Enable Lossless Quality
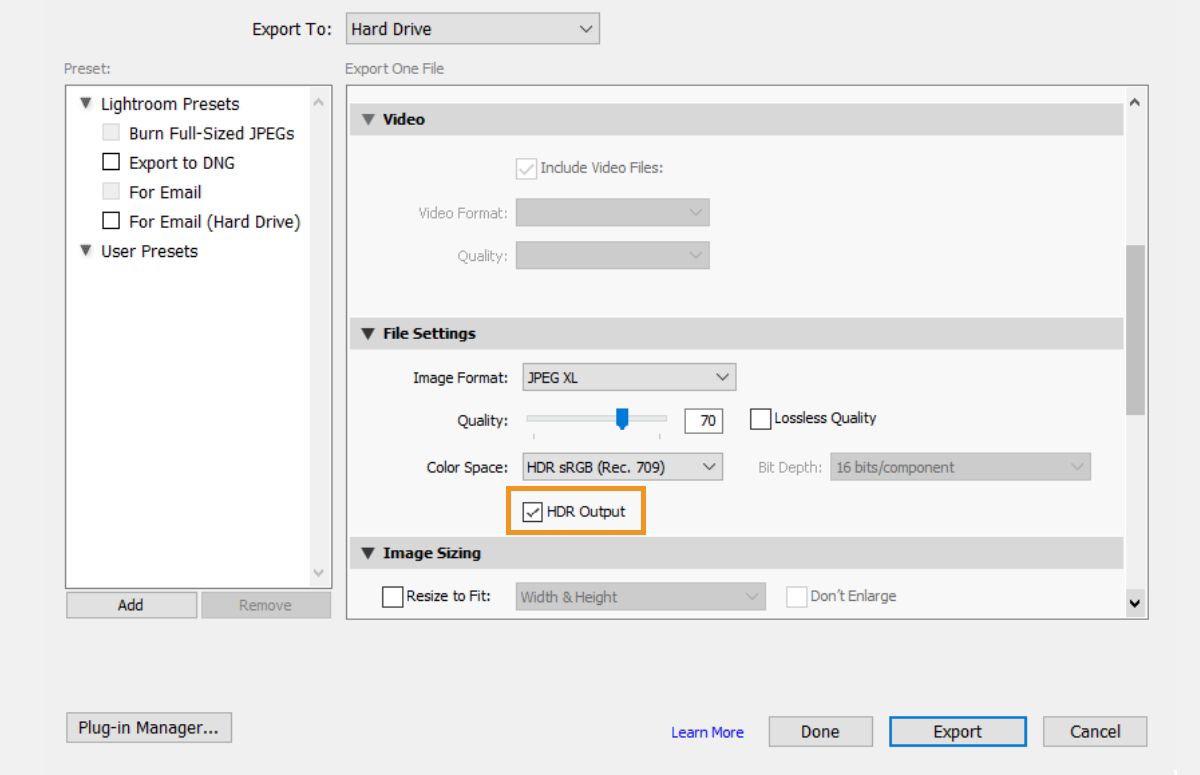The width and height of the screenshot is (1200, 775). tap(760, 419)
